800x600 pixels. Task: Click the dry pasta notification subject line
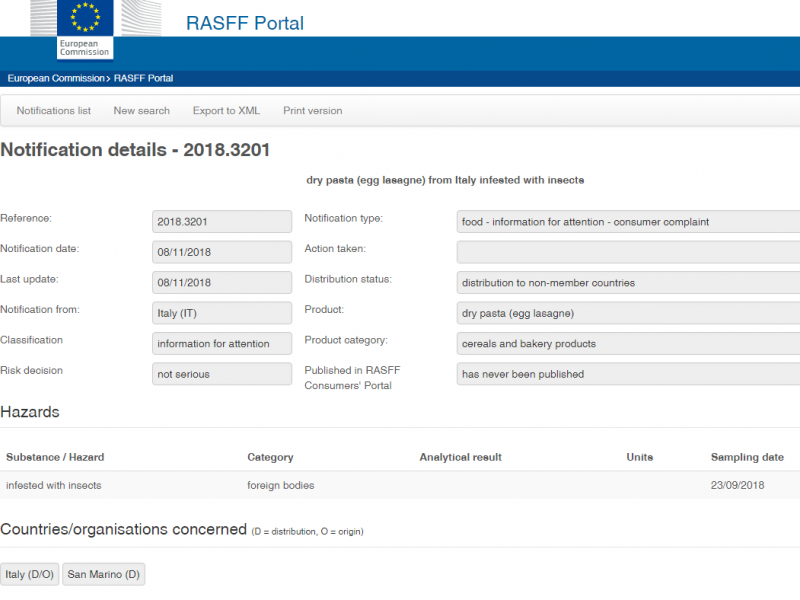(x=445, y=180)
